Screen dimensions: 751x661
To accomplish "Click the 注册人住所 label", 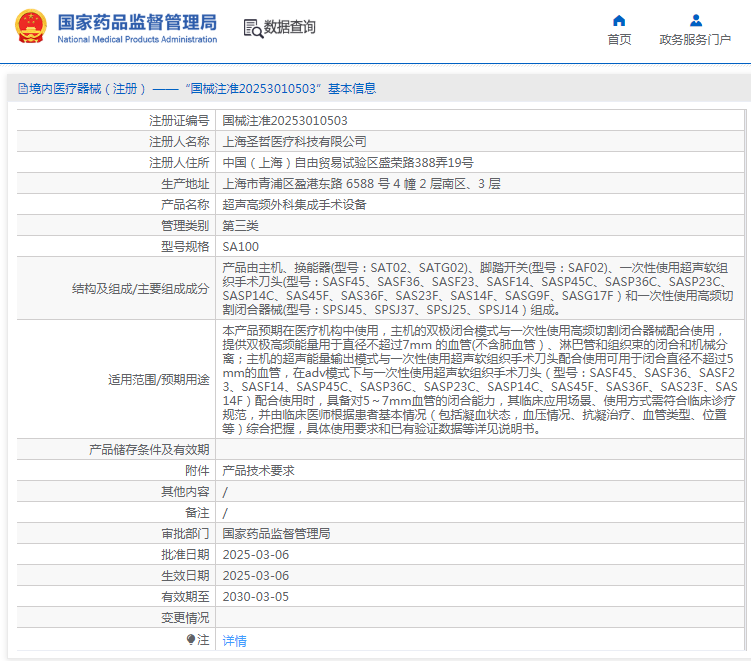I will (179, 163).
